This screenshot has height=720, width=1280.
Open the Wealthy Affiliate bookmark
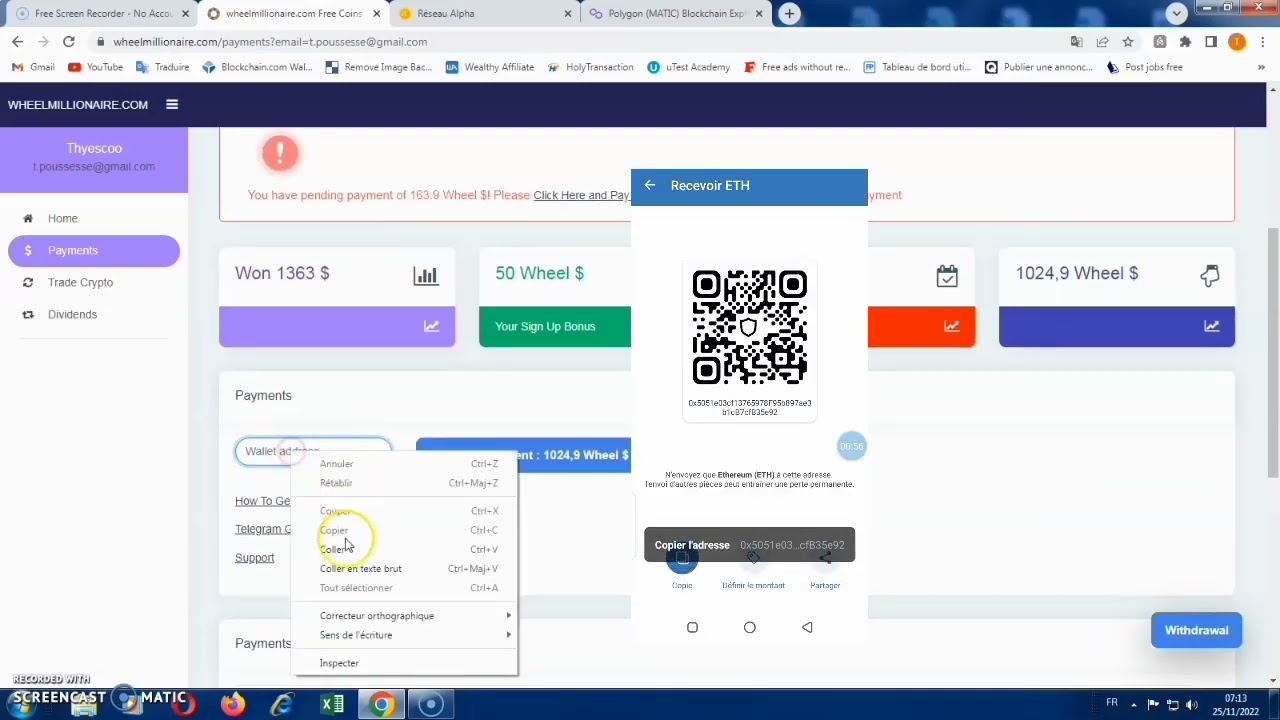click(490, 67)
